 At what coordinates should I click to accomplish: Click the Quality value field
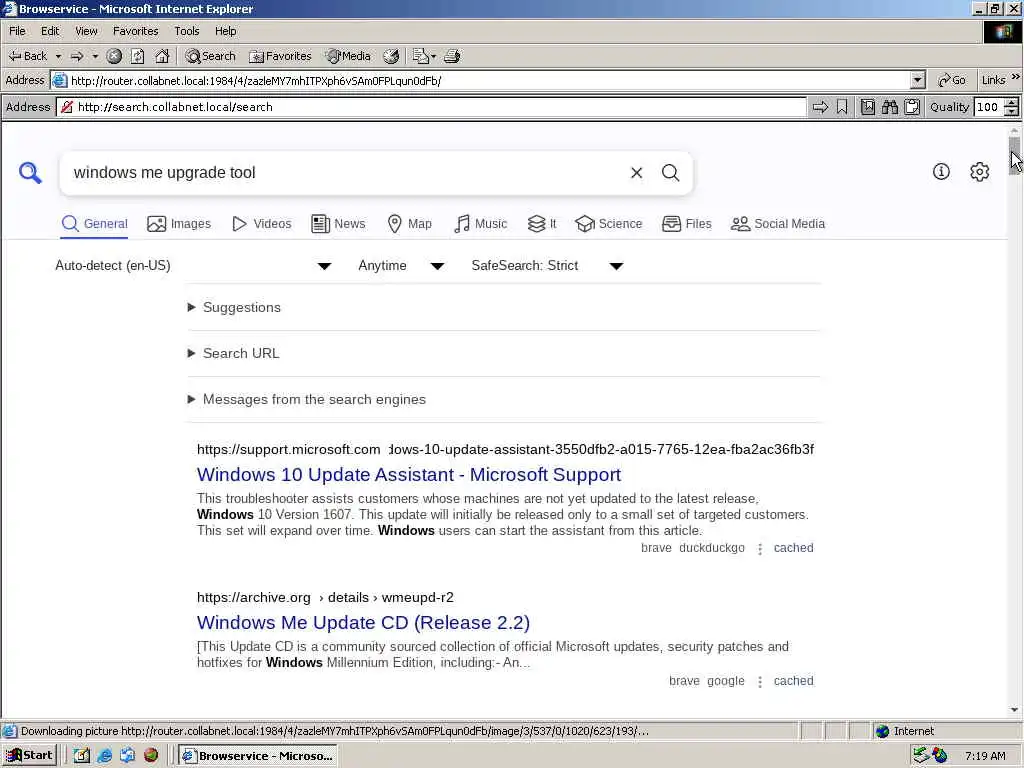988,107
